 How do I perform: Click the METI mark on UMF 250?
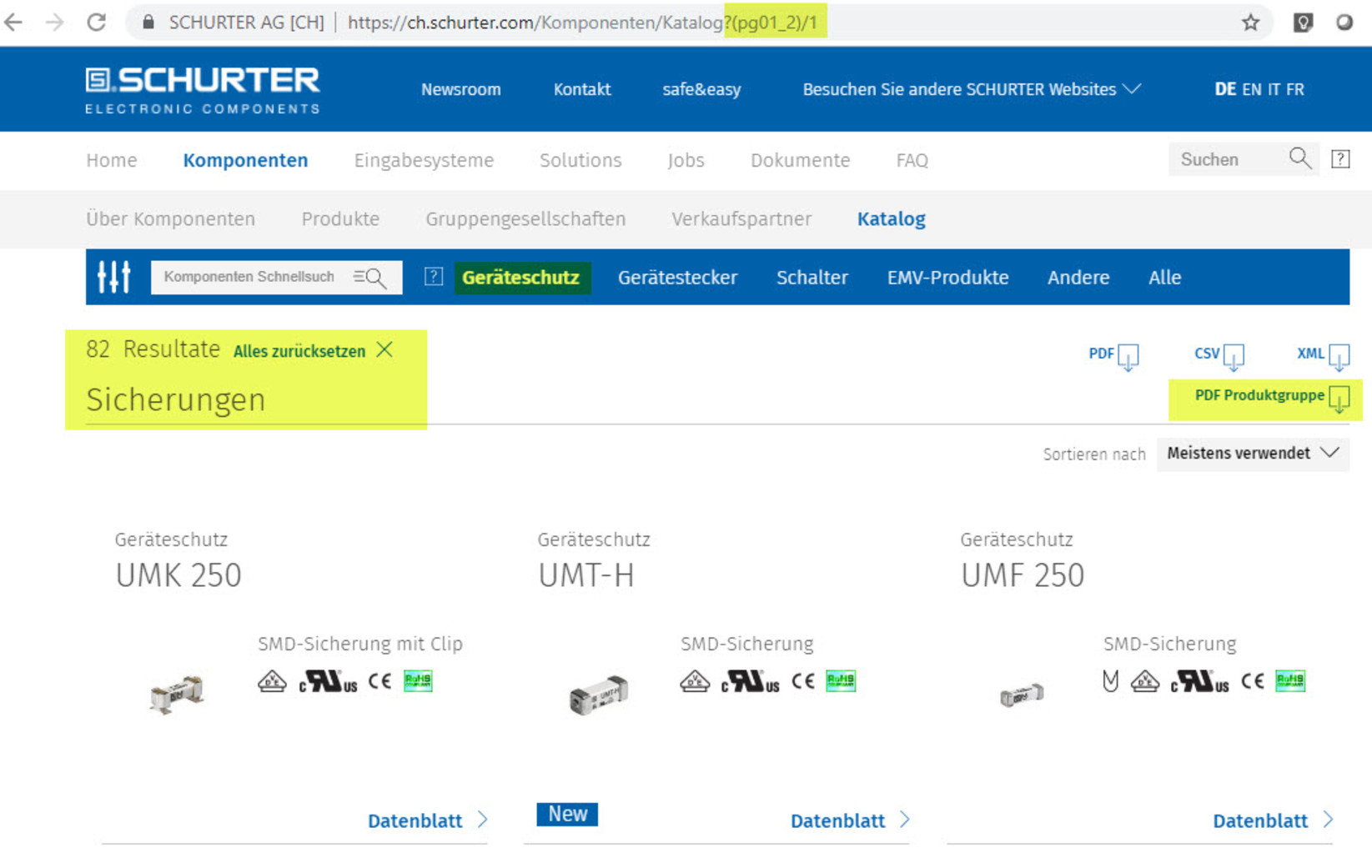(x=1110, y=681)
